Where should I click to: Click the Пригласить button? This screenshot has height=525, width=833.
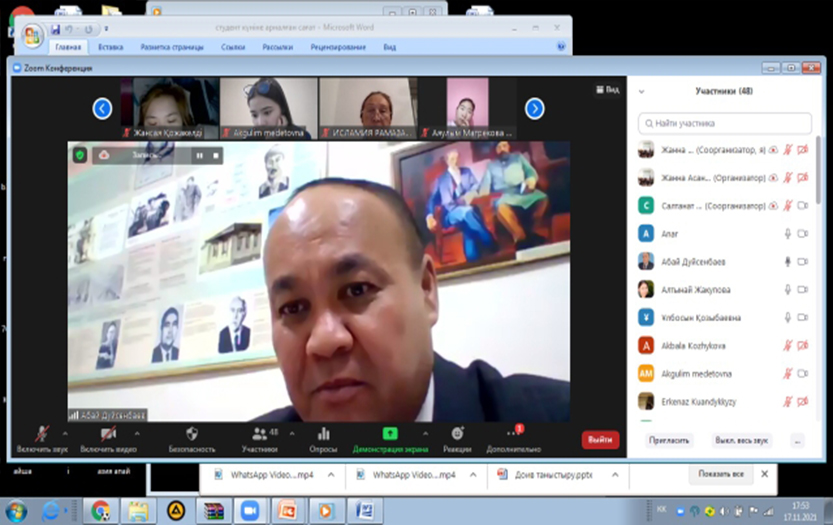pos(669,440)
